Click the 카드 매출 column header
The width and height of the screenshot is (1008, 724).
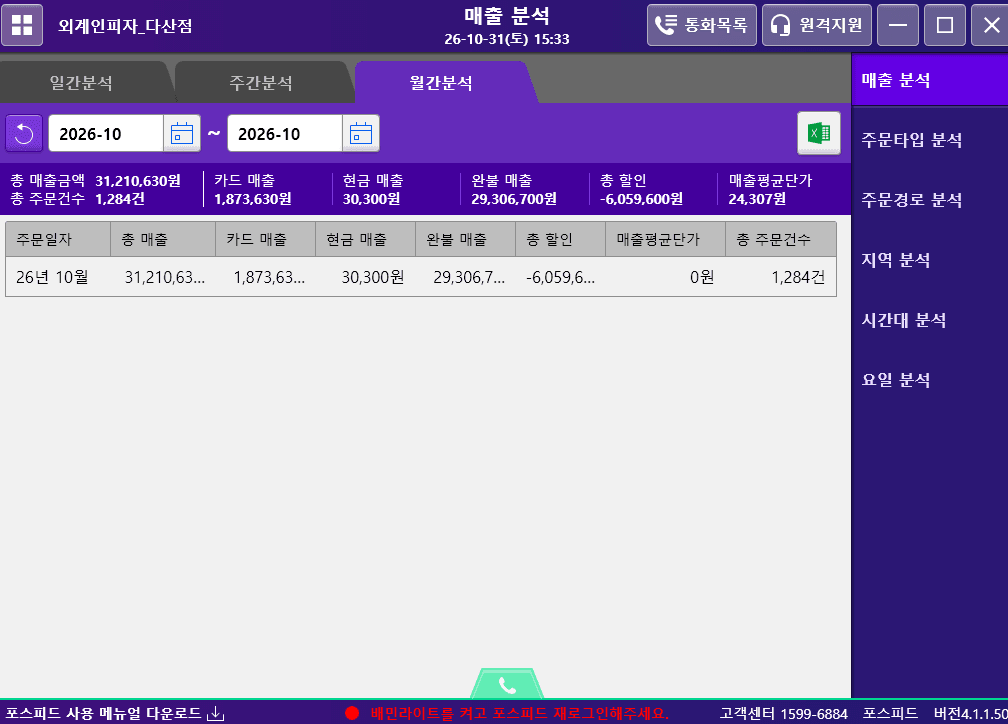pyautogui.click(x=266, y=239)
